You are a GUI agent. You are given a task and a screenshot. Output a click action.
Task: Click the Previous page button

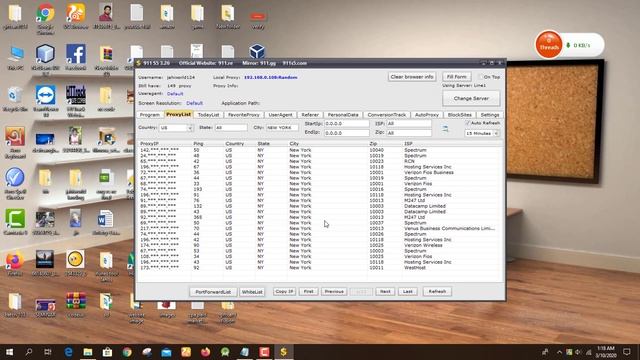(334, 291)
